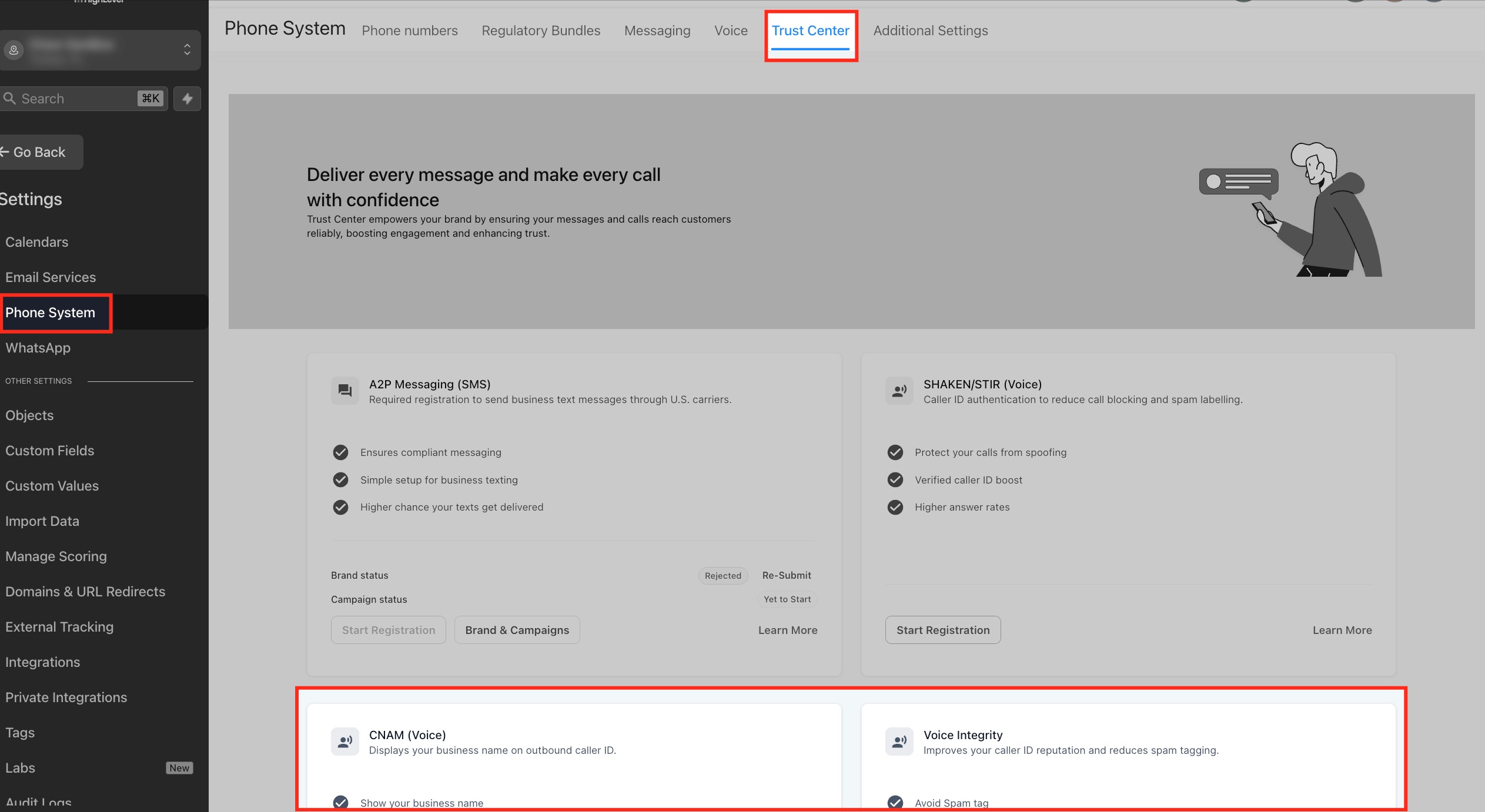
Task: Click the CNAM (Voice) speaker icon
Action: (345, 741)
